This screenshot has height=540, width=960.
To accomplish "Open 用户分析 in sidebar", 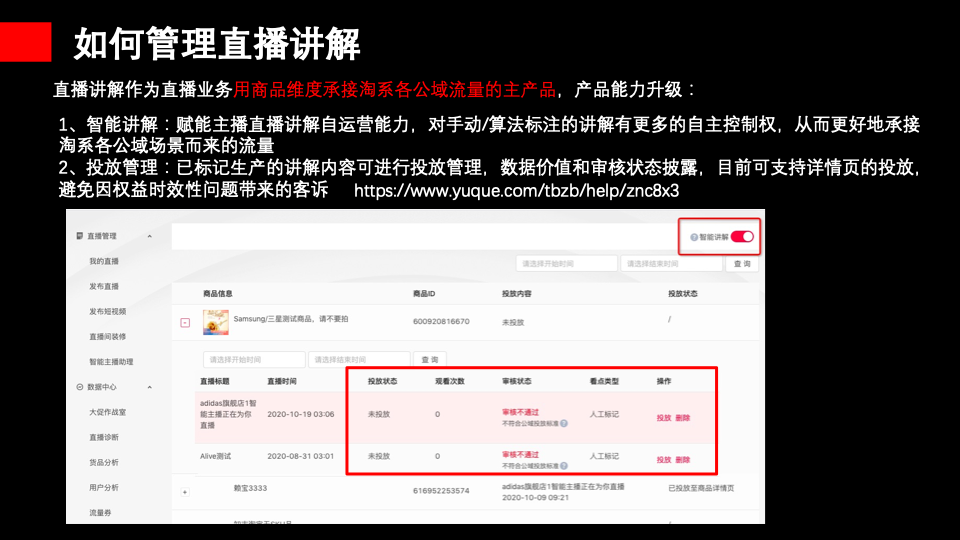I will pyautogui.click(x=104, y=488).
